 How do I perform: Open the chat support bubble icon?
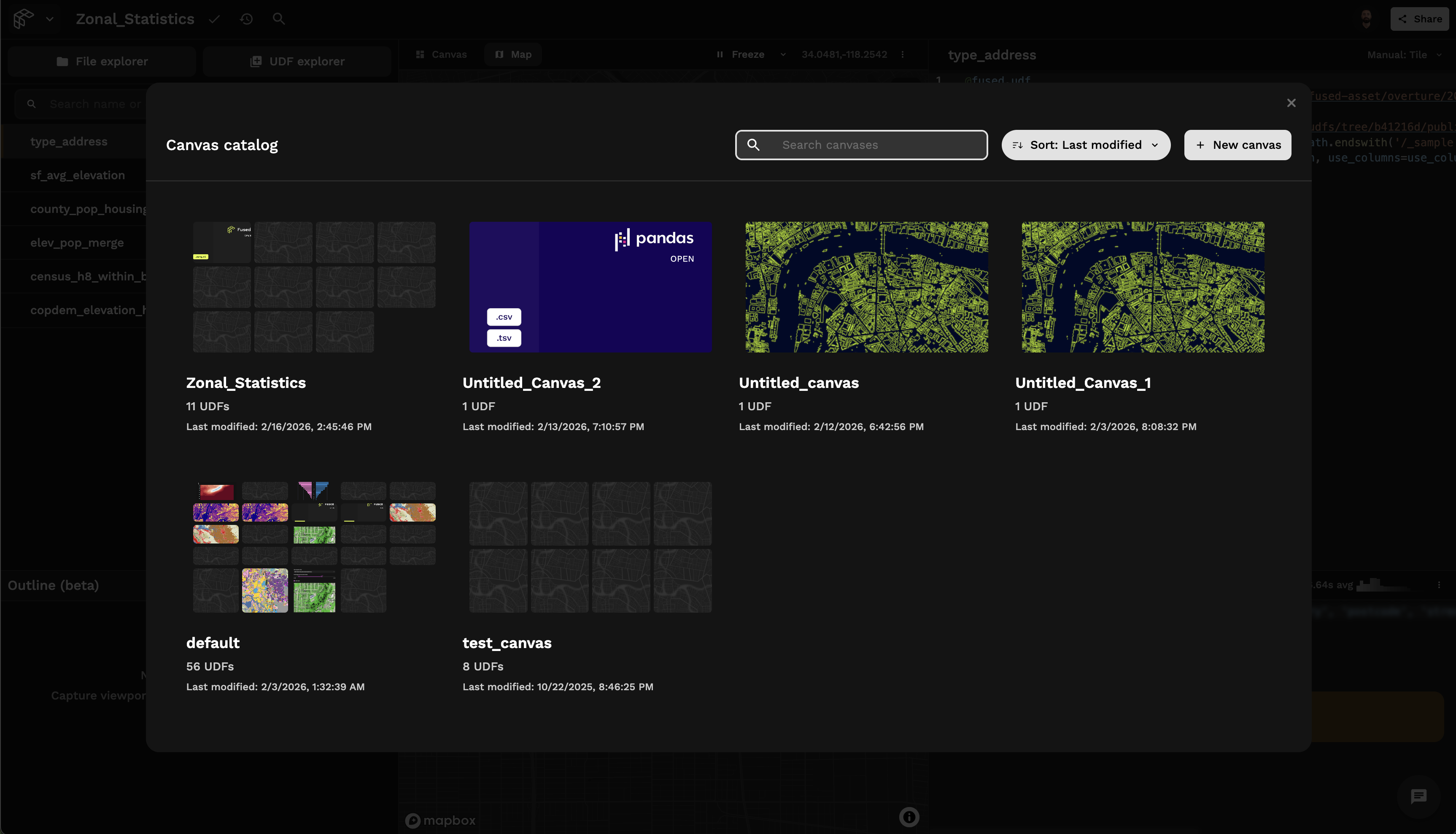[x=1419, y=796]
